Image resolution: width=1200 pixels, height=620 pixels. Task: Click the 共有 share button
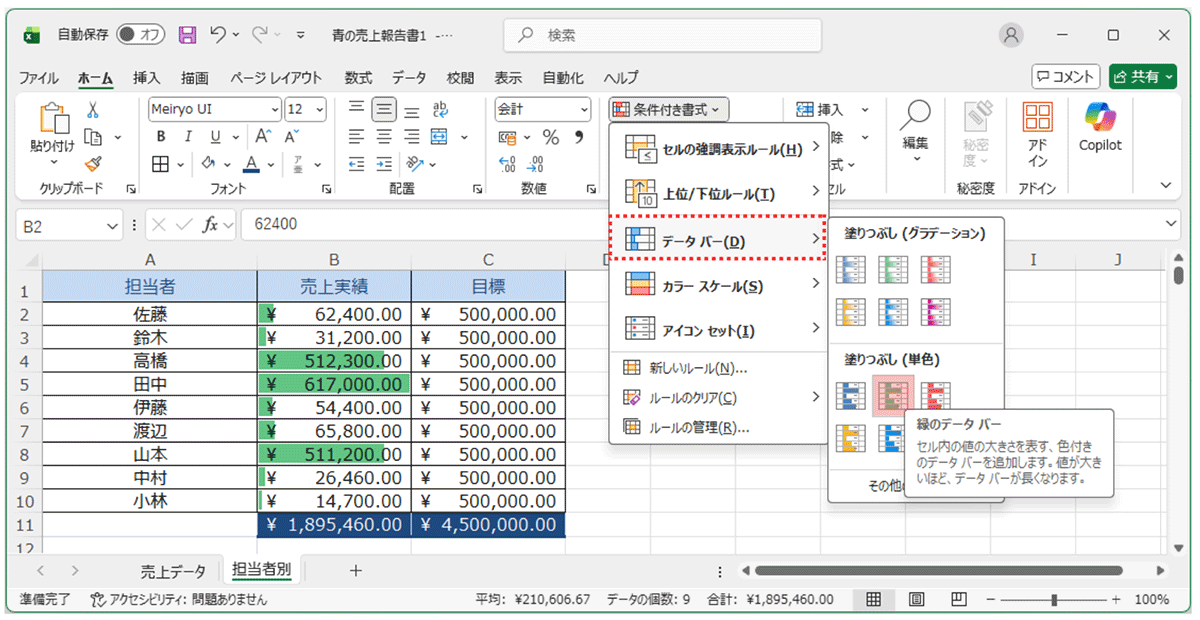[x=1142, y=76]
